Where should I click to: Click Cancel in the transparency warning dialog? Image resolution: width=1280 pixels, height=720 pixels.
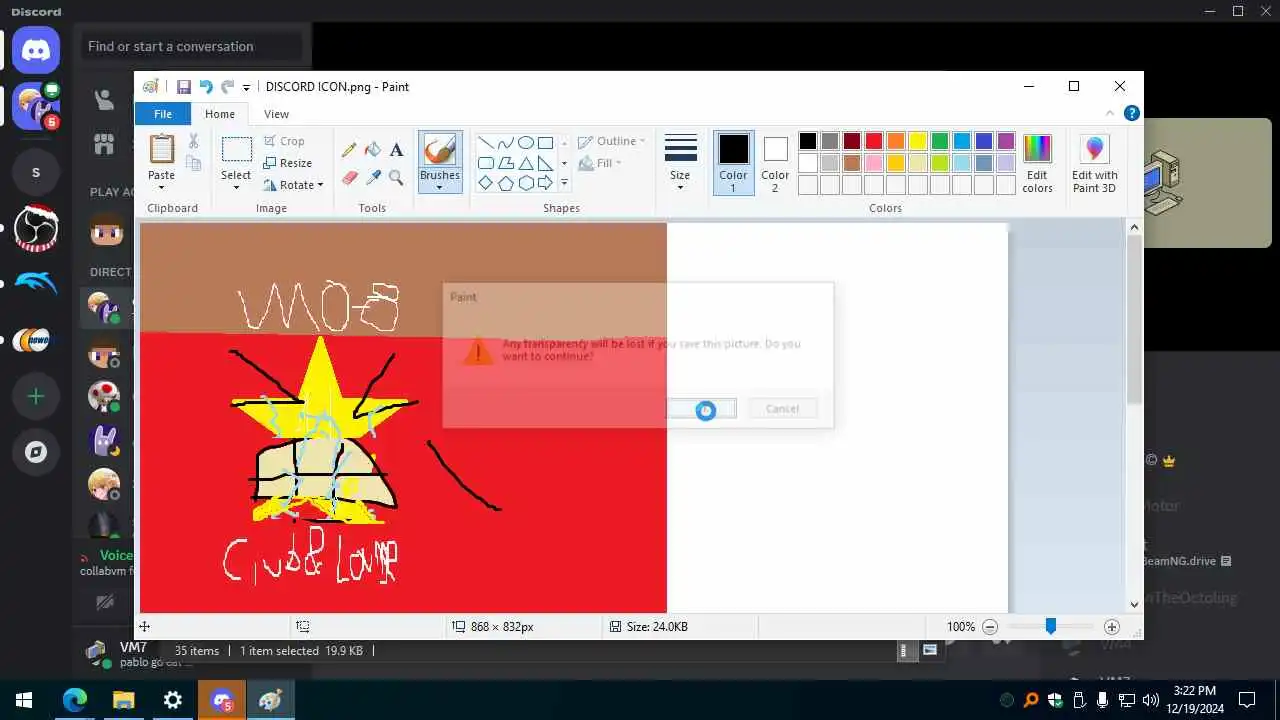click(x=782, y=408)
